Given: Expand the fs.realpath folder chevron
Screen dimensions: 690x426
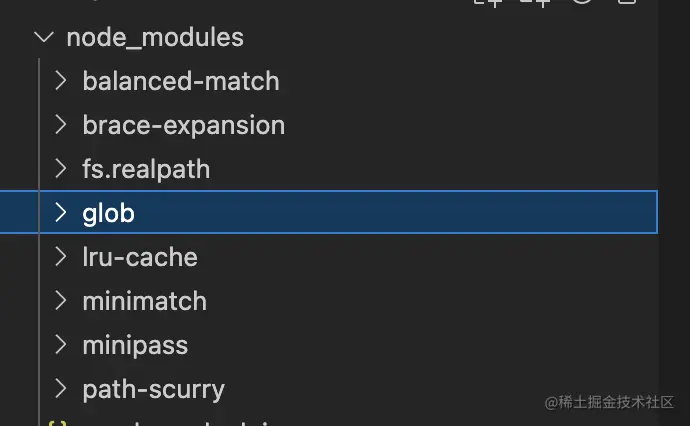Looking at the screenshot, I should point(61,169).
